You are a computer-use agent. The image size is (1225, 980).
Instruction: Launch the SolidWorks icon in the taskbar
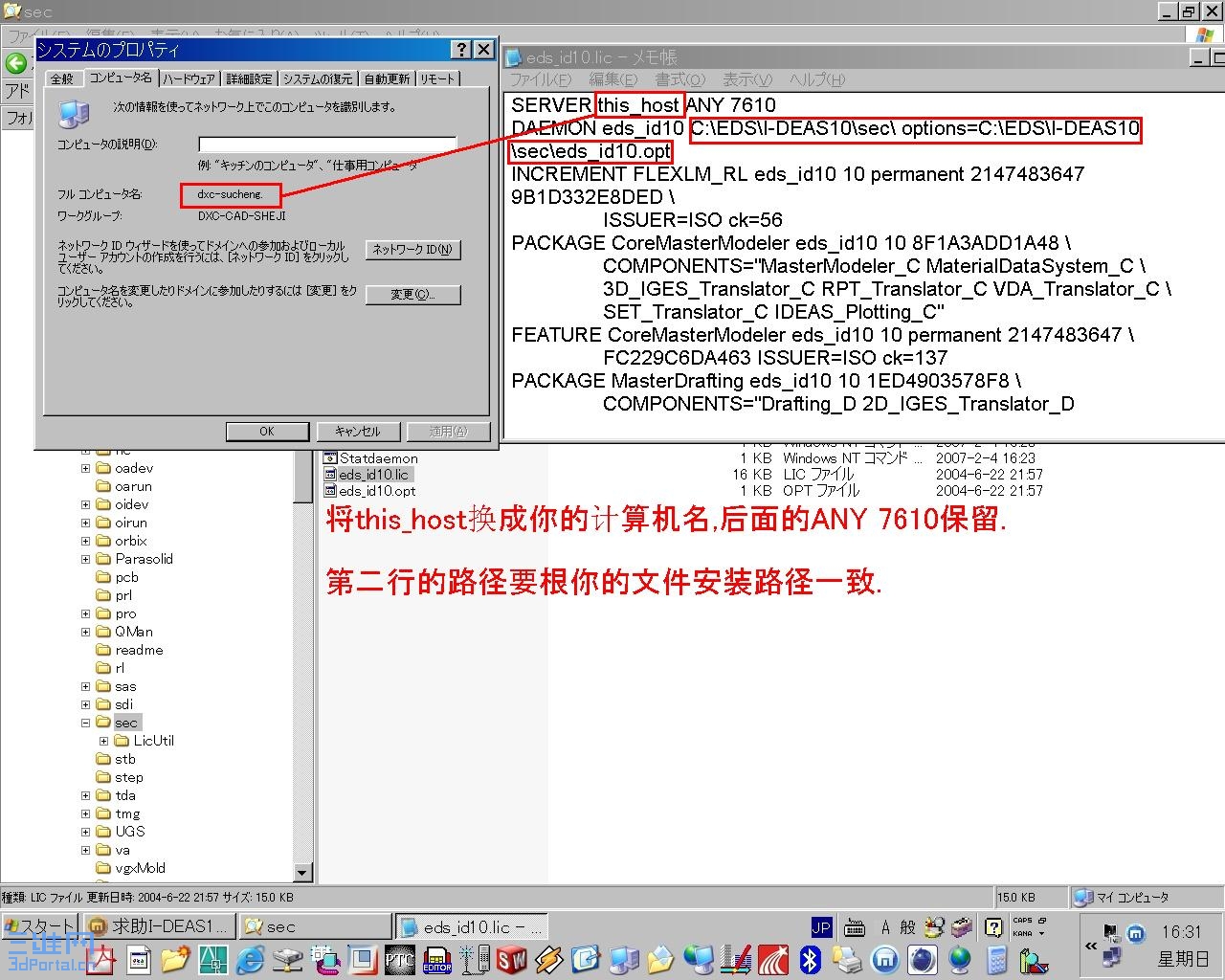pyautogui.click(x=512, y=958)
